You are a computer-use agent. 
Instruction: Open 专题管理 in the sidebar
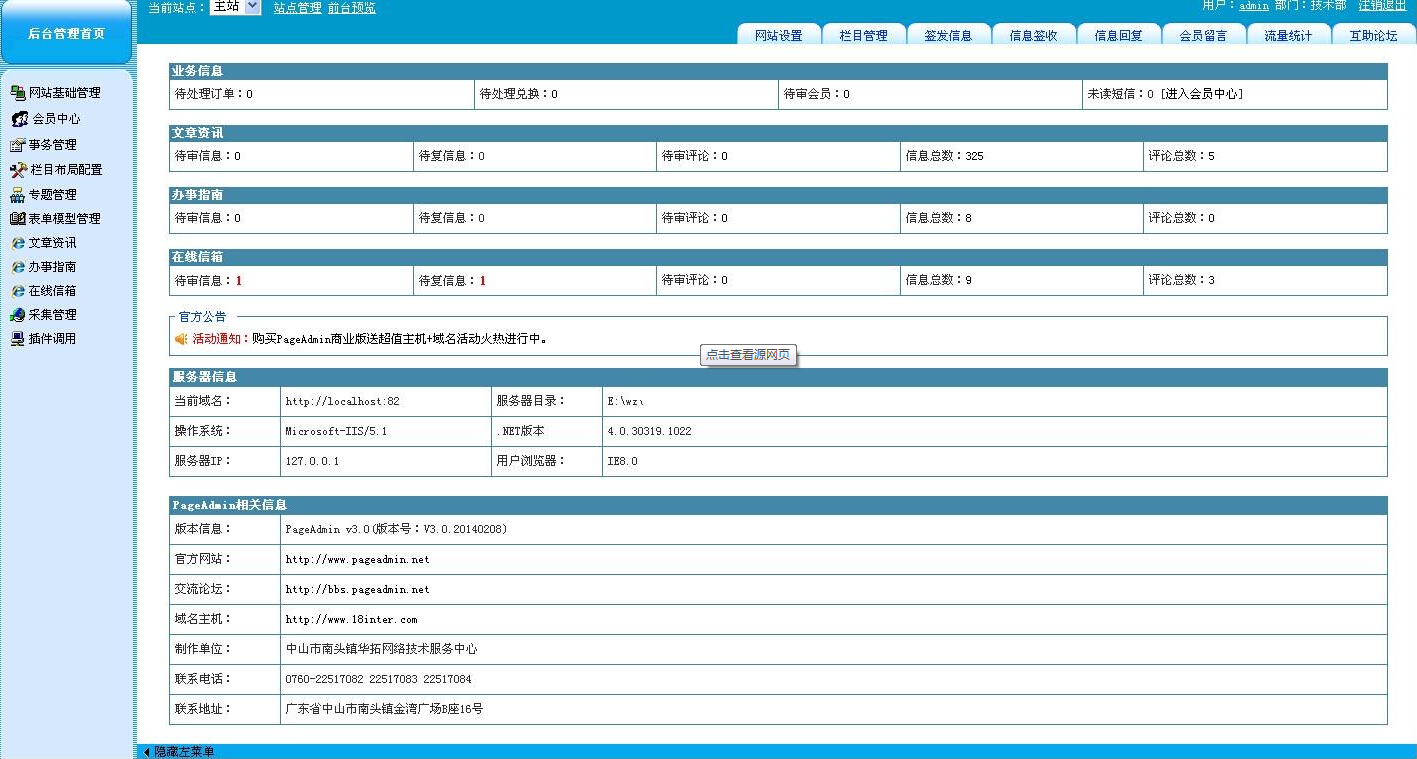pos(53,195)
